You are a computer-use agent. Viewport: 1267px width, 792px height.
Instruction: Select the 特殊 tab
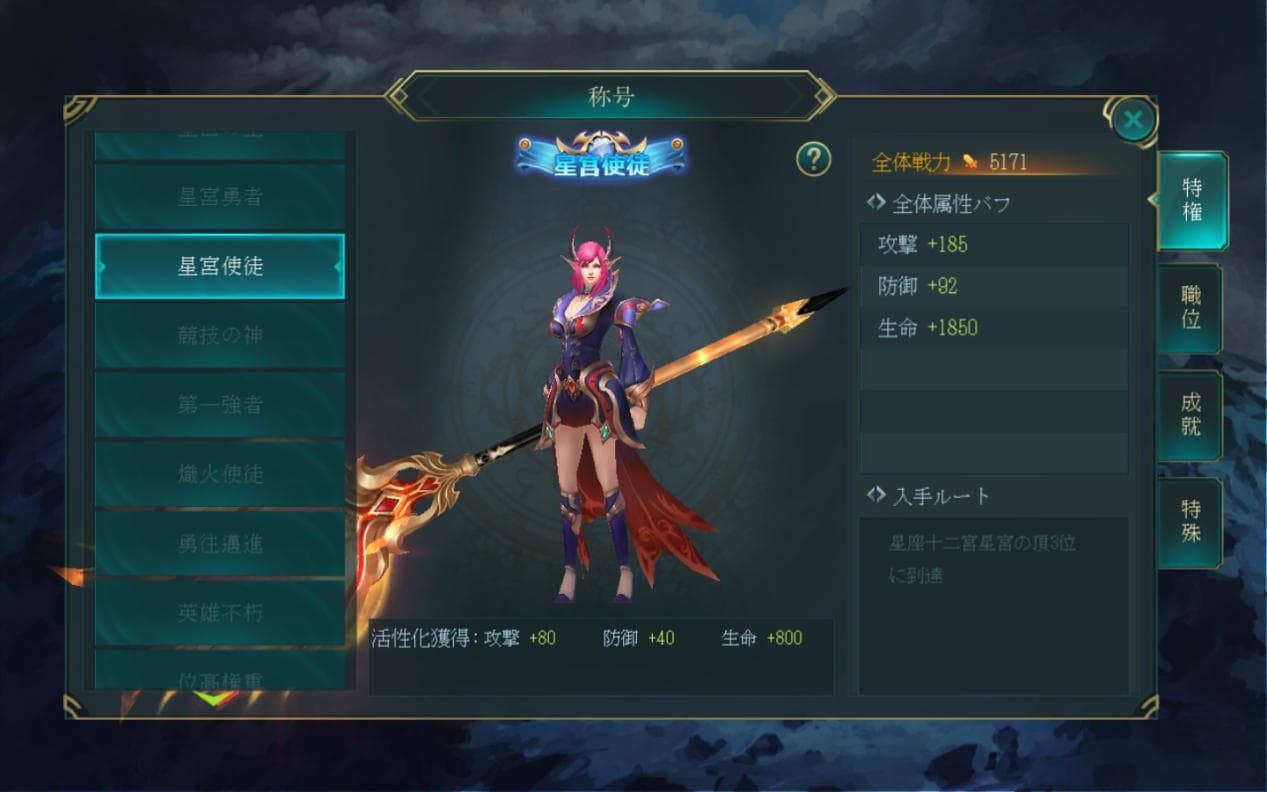pyautogui.click(x=1190, y=522)
